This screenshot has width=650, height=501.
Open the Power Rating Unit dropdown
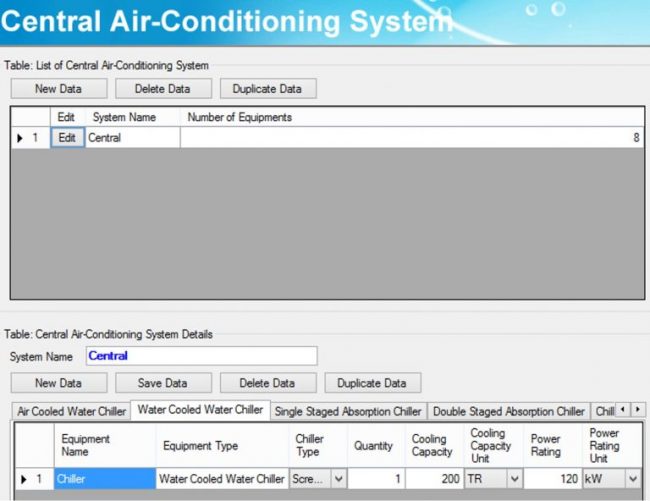[x=632, y=479]
